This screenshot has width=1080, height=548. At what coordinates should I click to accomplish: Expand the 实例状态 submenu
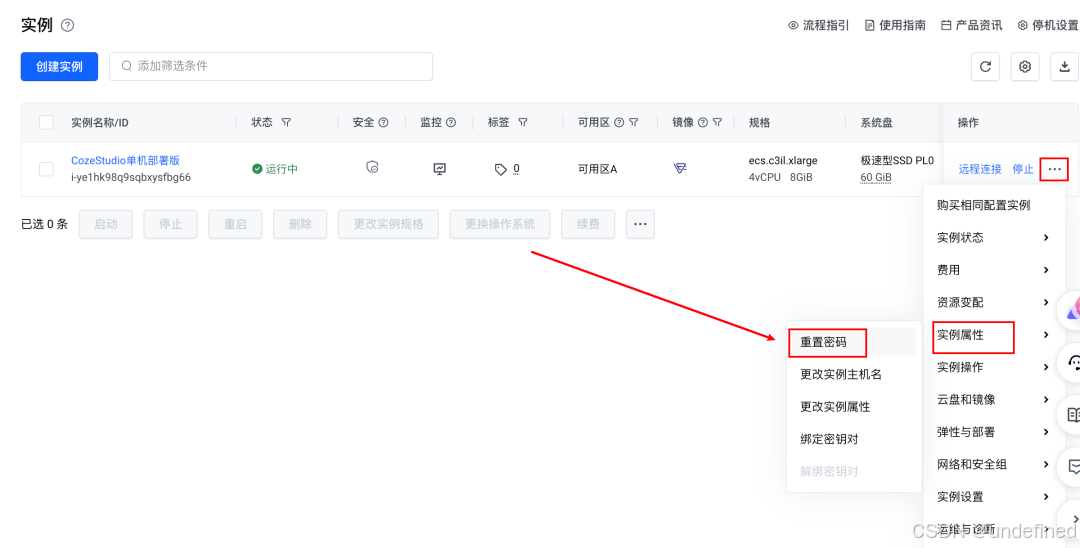click(992, 238)
